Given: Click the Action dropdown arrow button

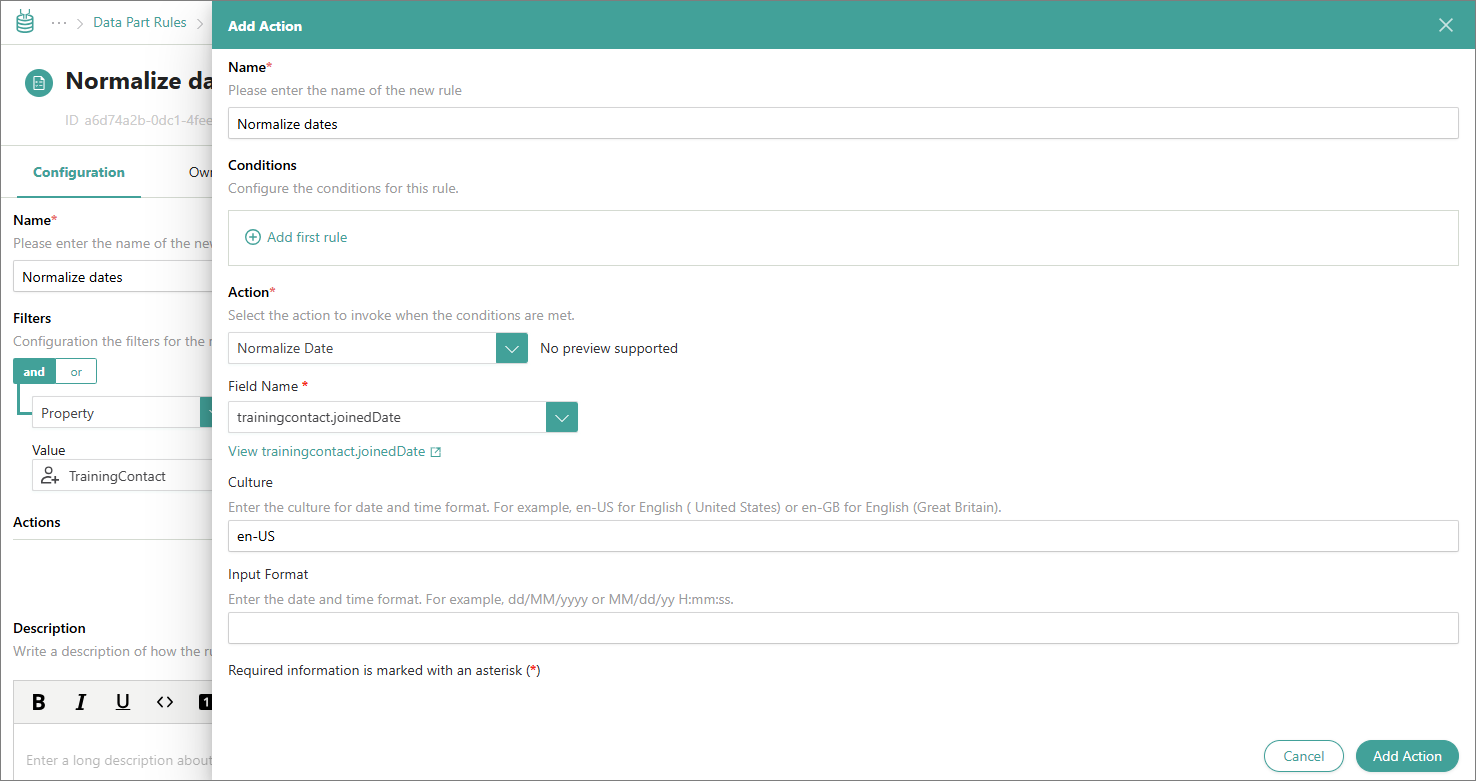Looking at the screenshot, I should 512,348.
